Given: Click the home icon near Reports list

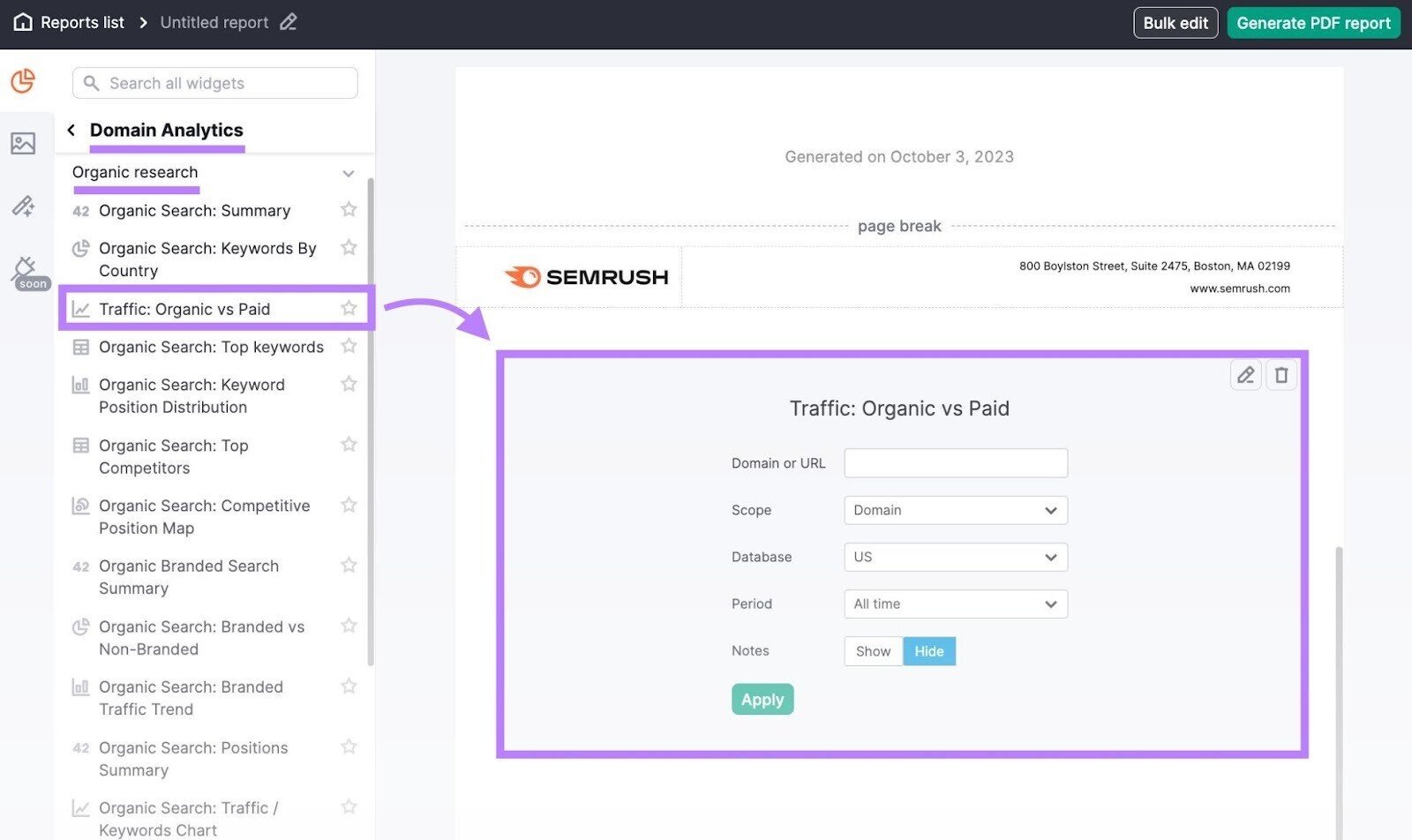Looking at the screenshot, I should (22, 22).
